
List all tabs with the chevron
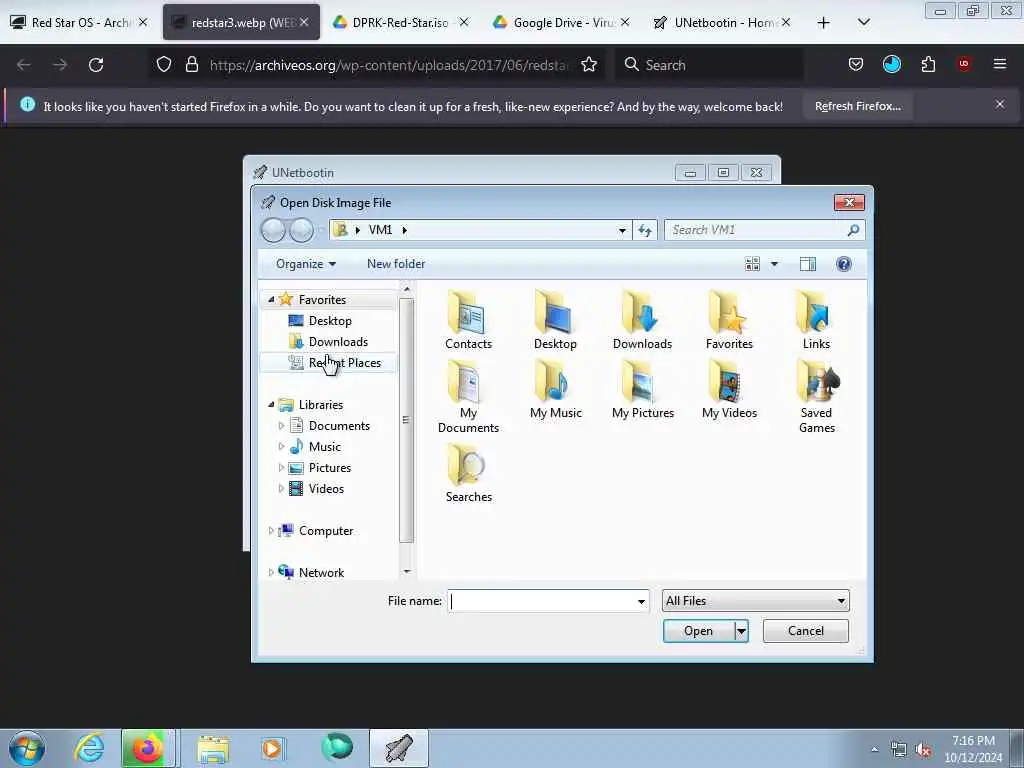point(863,22)
